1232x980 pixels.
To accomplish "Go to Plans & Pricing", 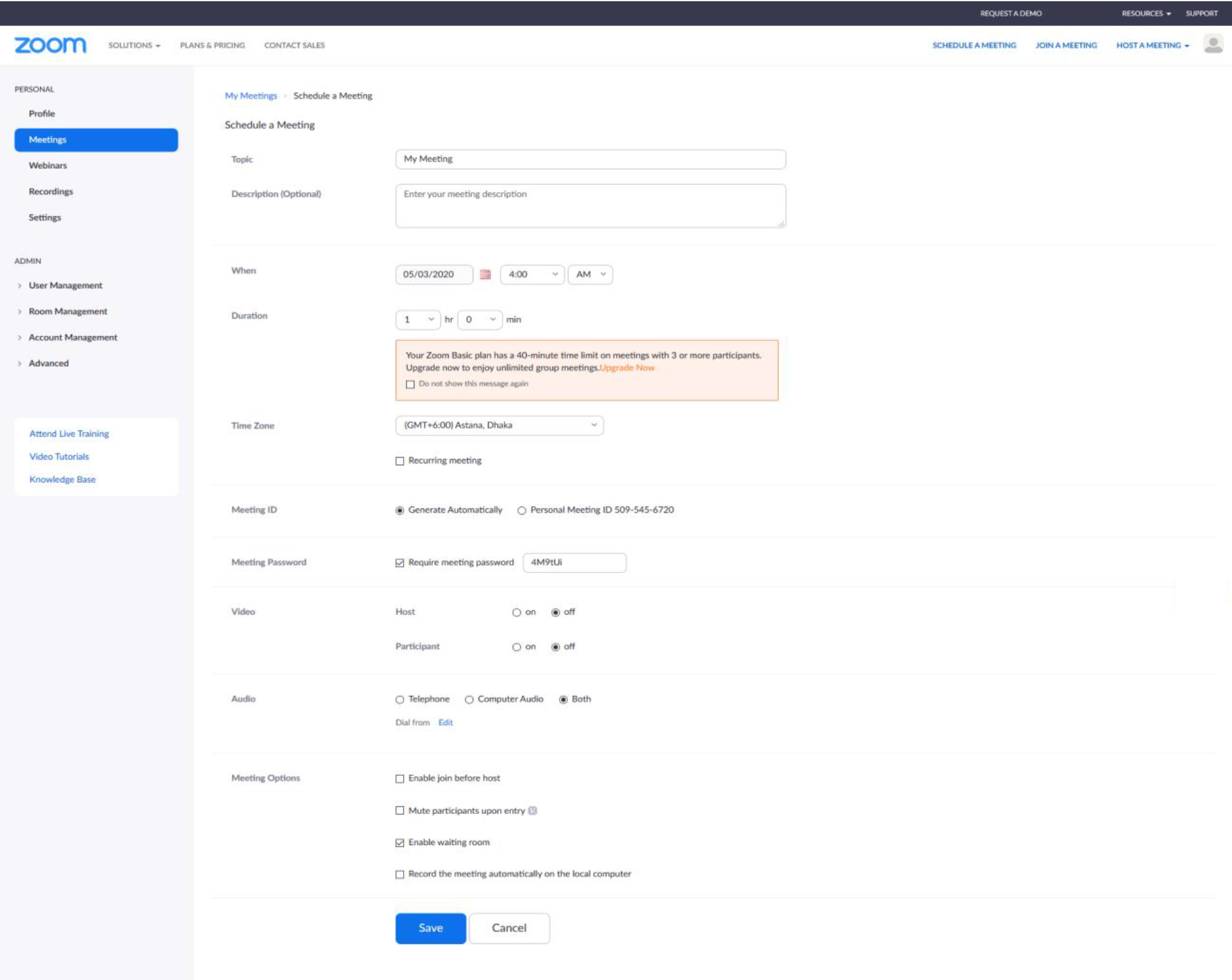I will (x=212, y=45).
